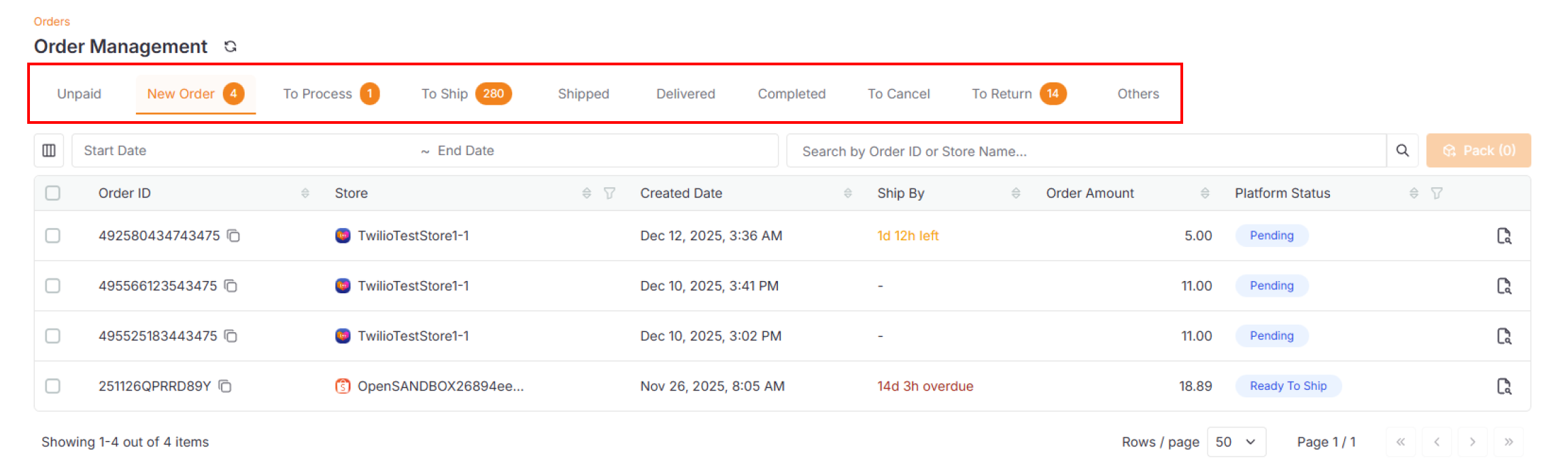Sort the Created Date column
Image resolution: width=1568 pixels, height=475 pixels.
[x=847, y=193]
